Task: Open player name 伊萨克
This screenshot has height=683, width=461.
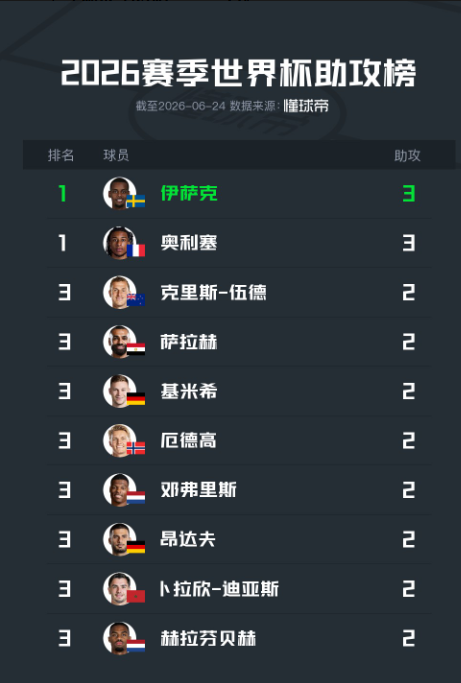Action: click(x=189, y=193)
